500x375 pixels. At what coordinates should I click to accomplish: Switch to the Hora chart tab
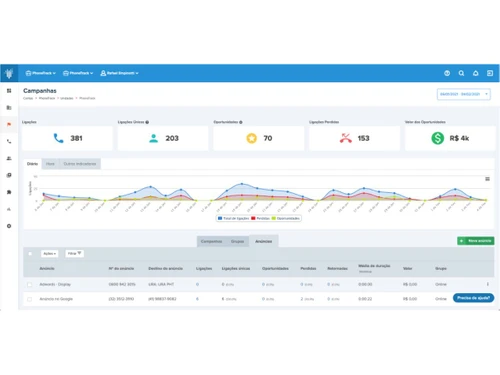coord(50,164)
